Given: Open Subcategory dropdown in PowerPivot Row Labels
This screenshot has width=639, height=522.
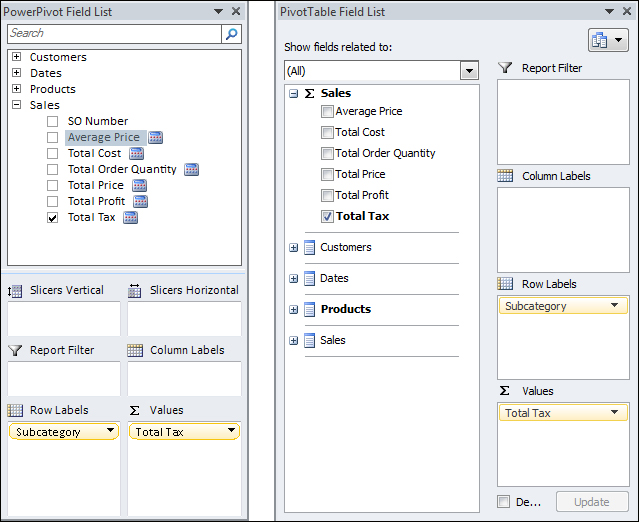Looking at the screenshot, I should (110, 430).
